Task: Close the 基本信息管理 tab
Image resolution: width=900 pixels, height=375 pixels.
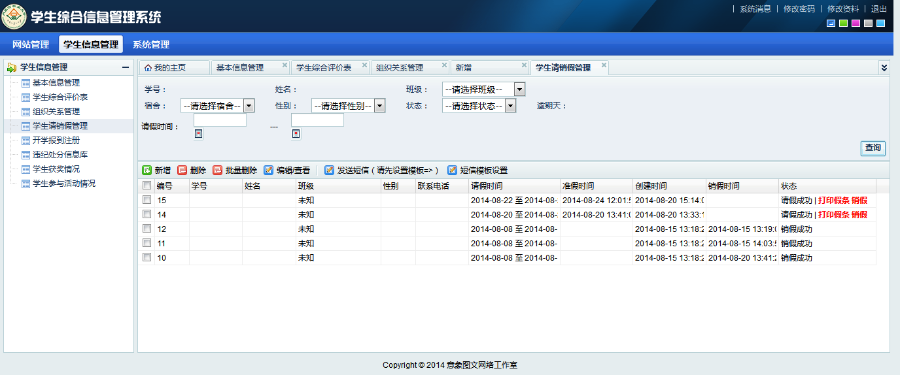Action: tap(284, 65)
